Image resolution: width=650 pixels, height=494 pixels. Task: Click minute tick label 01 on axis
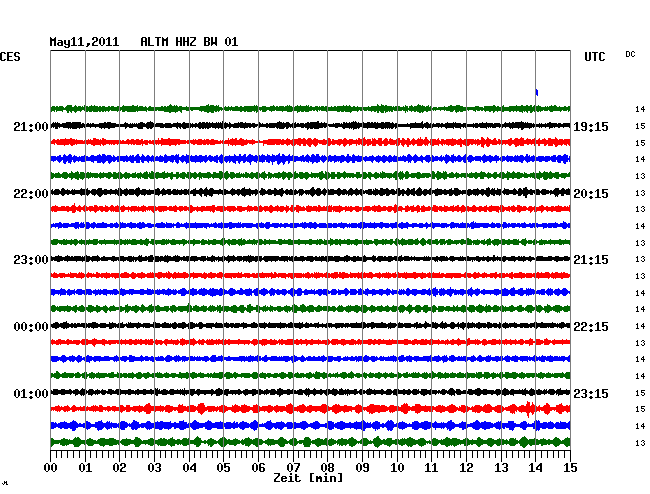point(85,468)
